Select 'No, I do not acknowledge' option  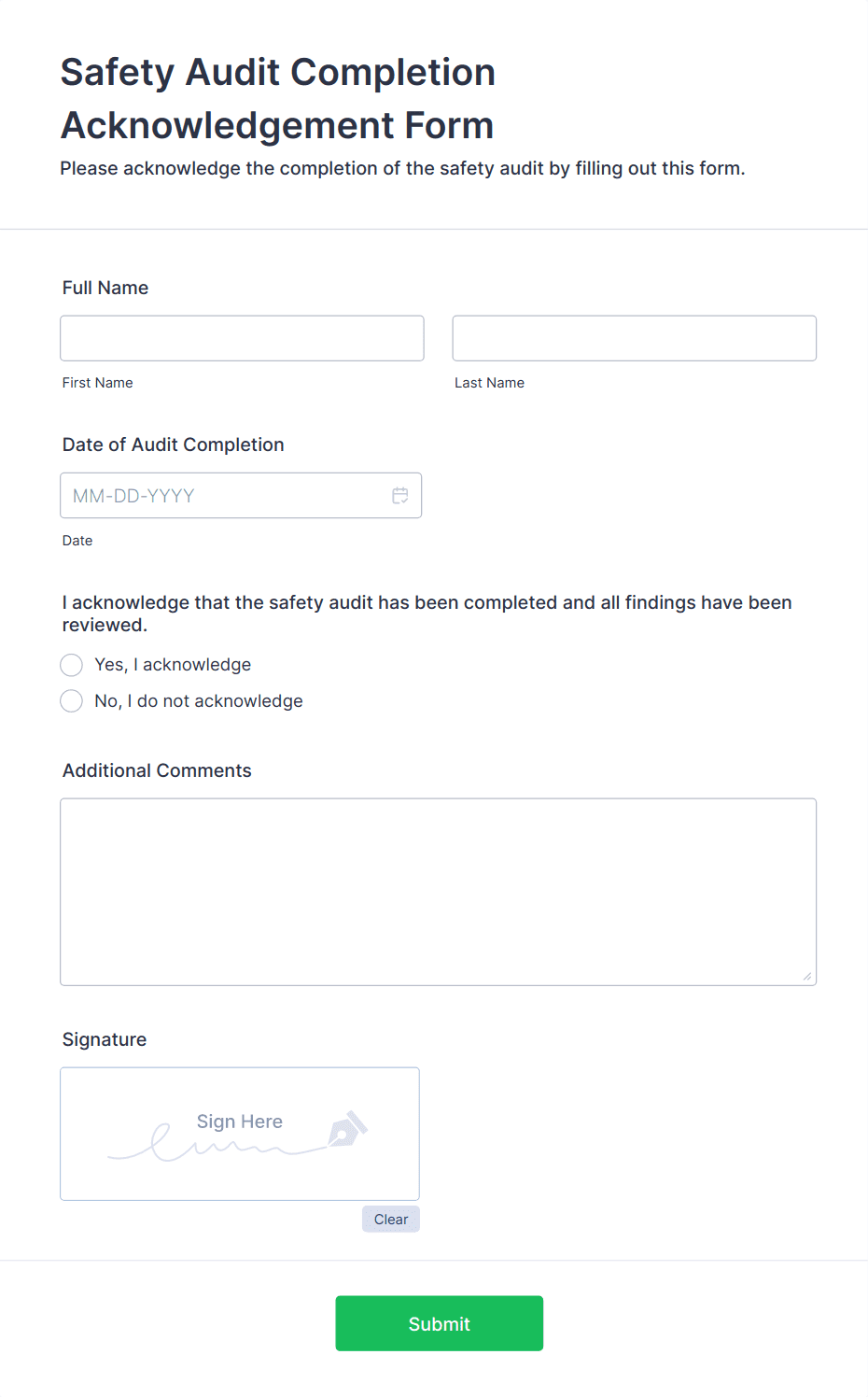(x=71, y=700)
